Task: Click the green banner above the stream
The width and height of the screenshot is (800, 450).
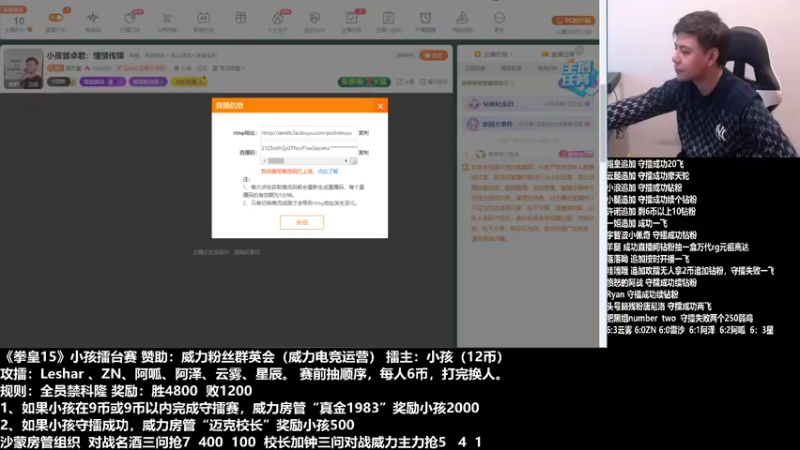Action: click(364, 82)
